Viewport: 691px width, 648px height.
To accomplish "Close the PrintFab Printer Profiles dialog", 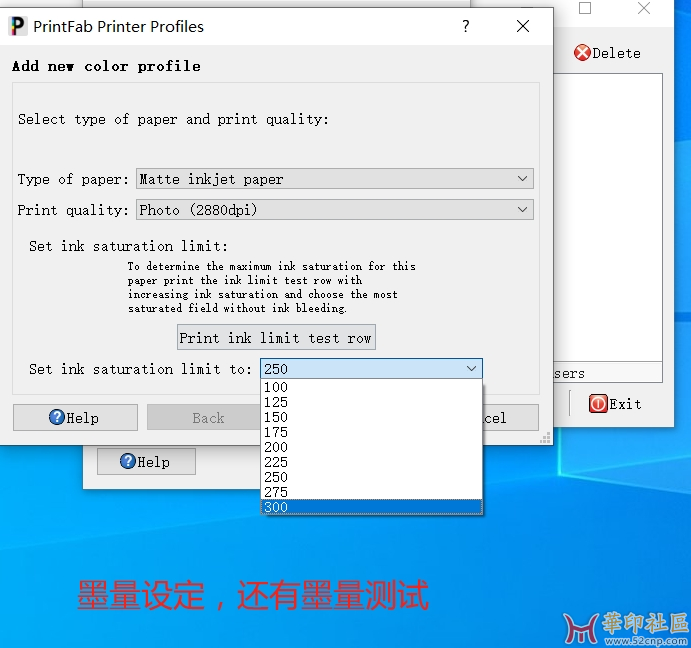I will coord(523,26).
